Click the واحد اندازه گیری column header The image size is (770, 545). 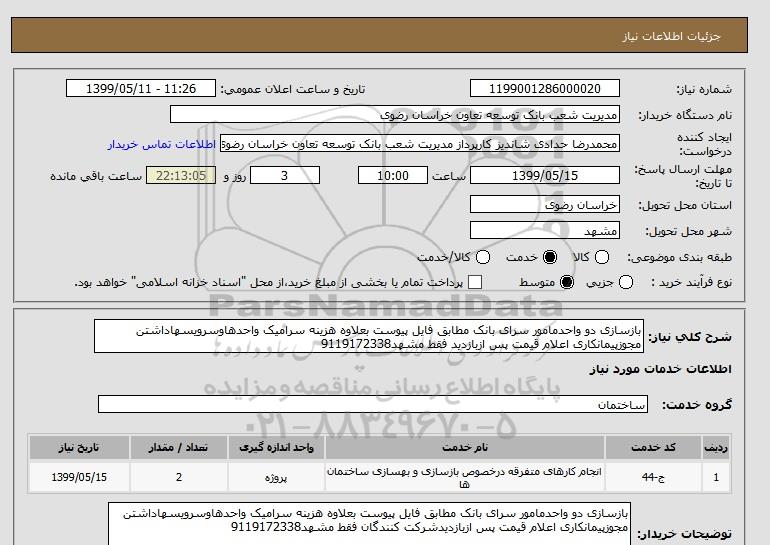point(276,447)
